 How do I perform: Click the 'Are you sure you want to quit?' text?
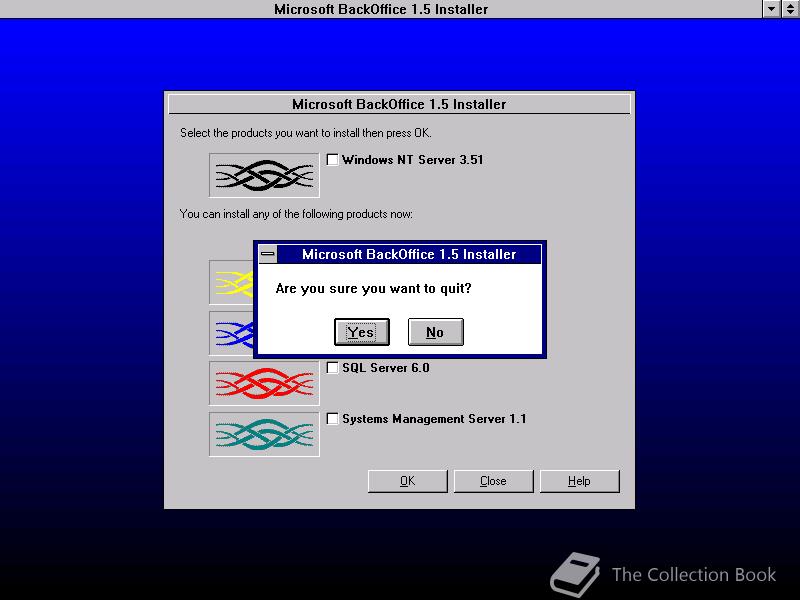[x=373, y=289]
